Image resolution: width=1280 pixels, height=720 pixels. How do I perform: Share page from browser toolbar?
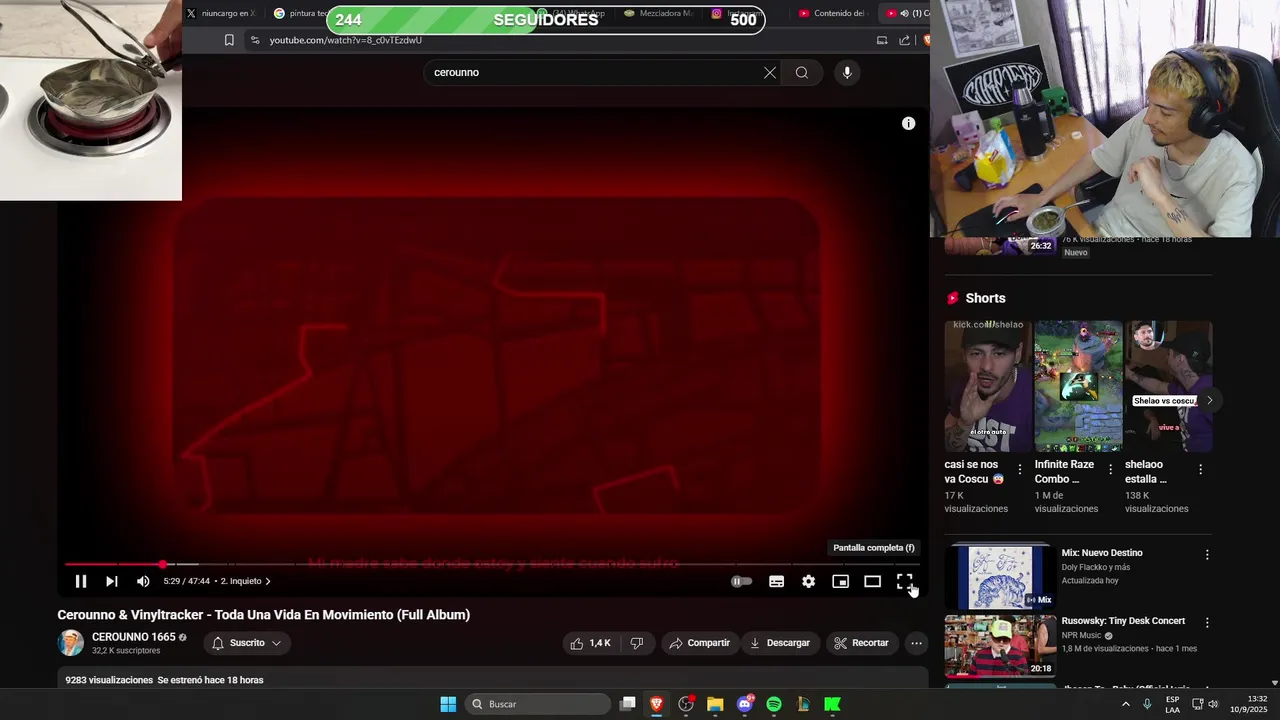(x=904, y=40)
